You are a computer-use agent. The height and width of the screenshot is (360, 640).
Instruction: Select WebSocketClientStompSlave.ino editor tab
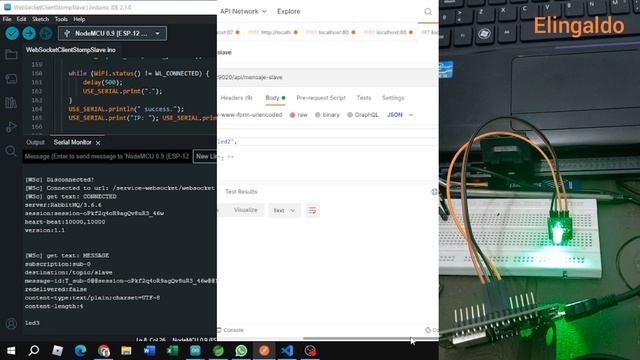(71, 50)
